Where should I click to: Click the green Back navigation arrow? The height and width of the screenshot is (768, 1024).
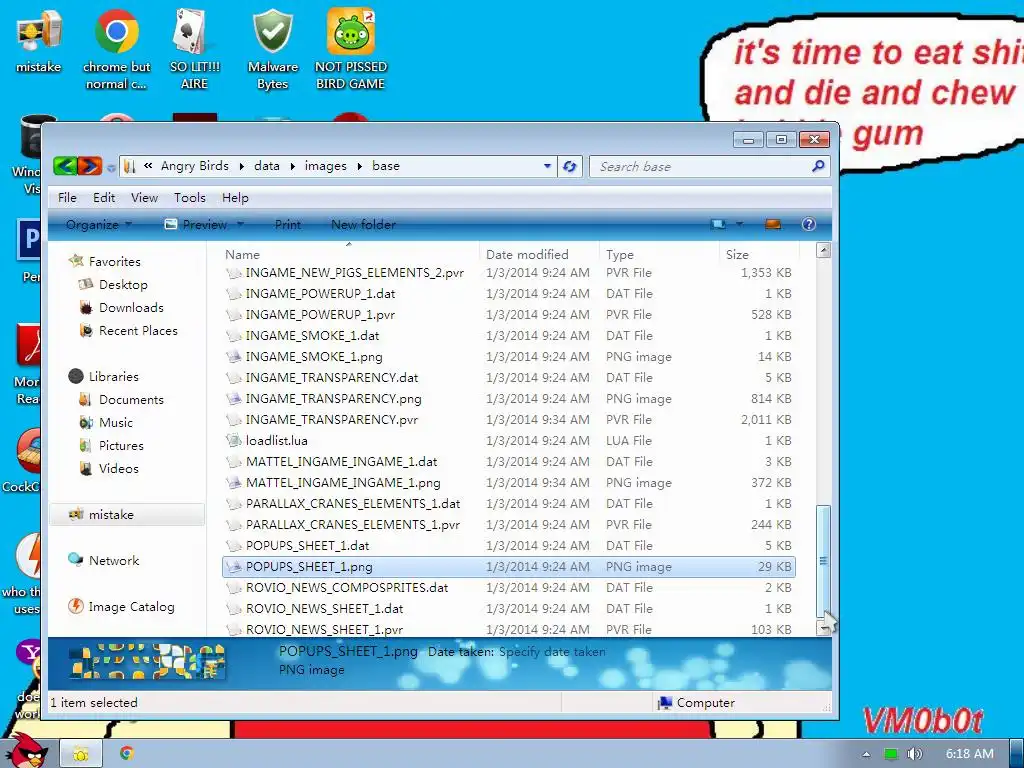(65, 166)
